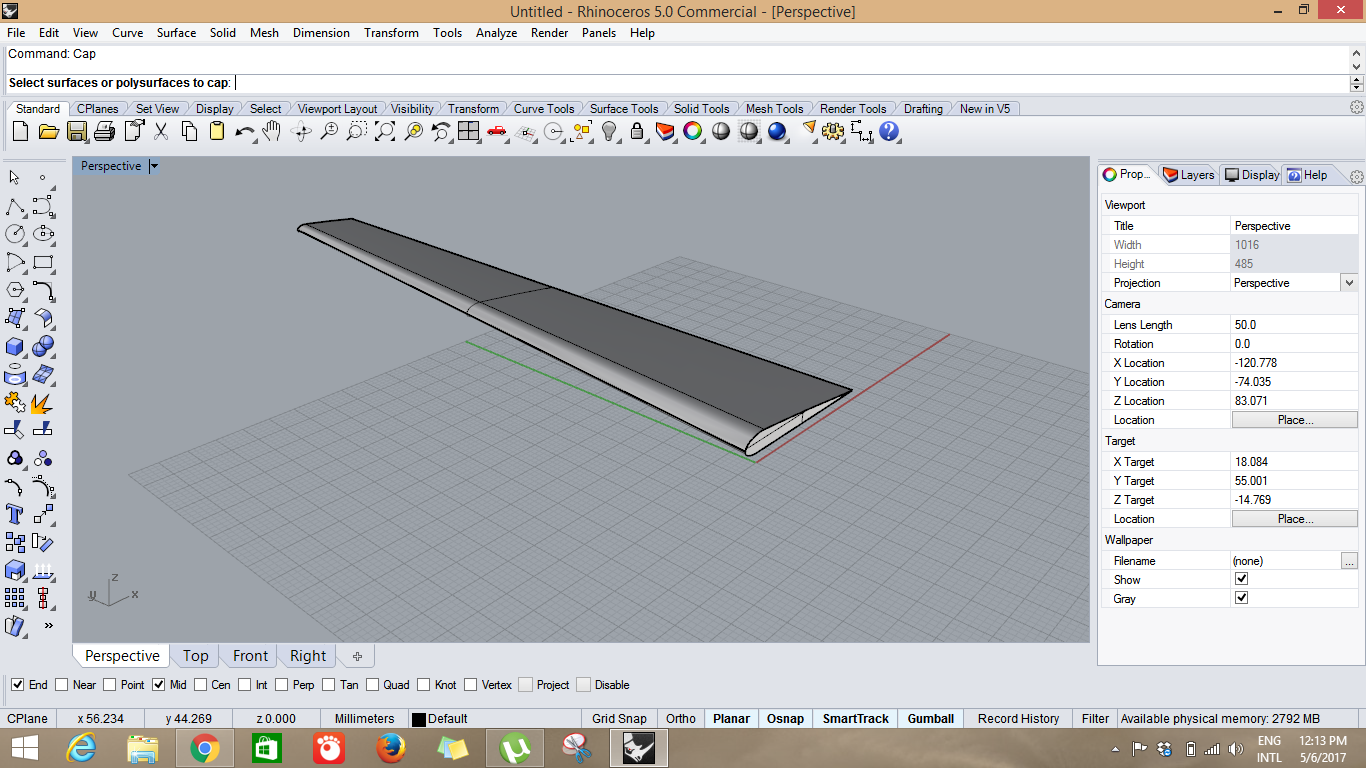Open the File menu
This screenshot has height=768, width=1366.
pos(16,33)
